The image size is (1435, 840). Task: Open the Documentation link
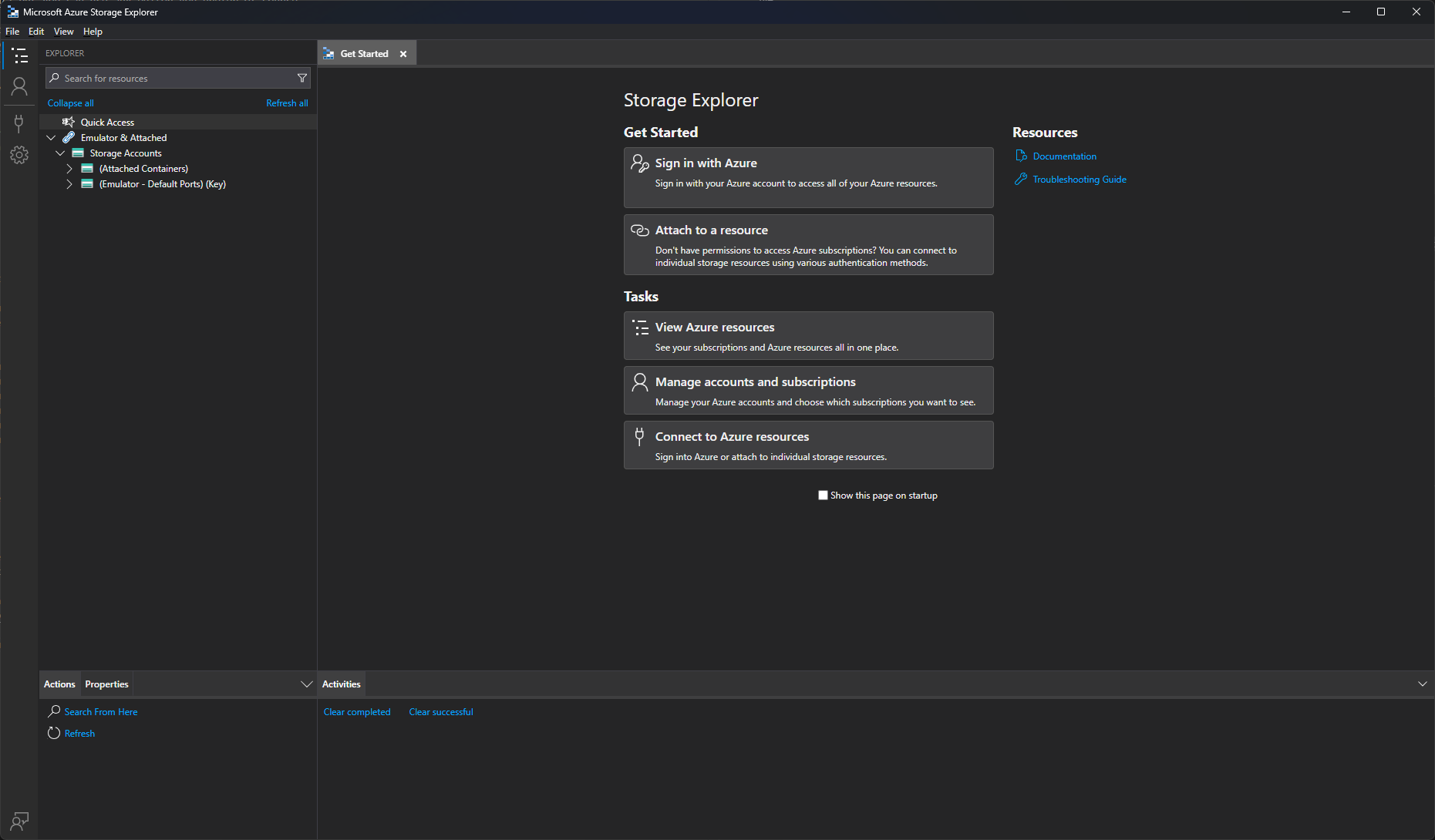coord(1064,156)
